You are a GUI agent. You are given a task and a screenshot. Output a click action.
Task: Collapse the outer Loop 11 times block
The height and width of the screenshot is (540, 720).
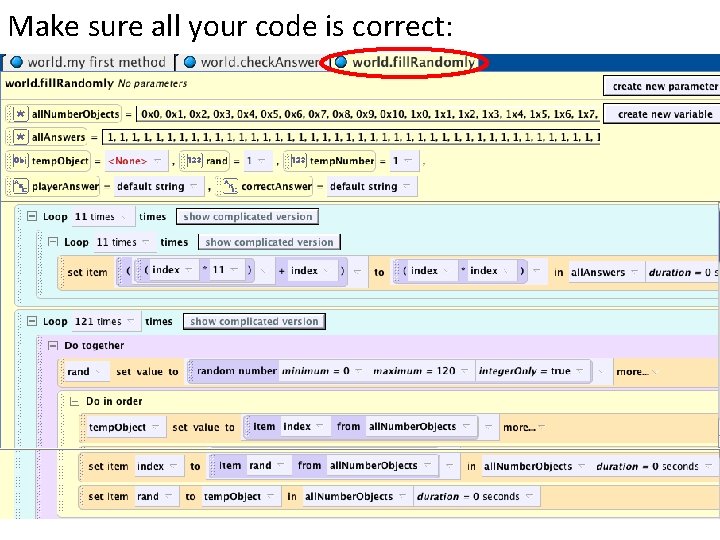(32, 216)
